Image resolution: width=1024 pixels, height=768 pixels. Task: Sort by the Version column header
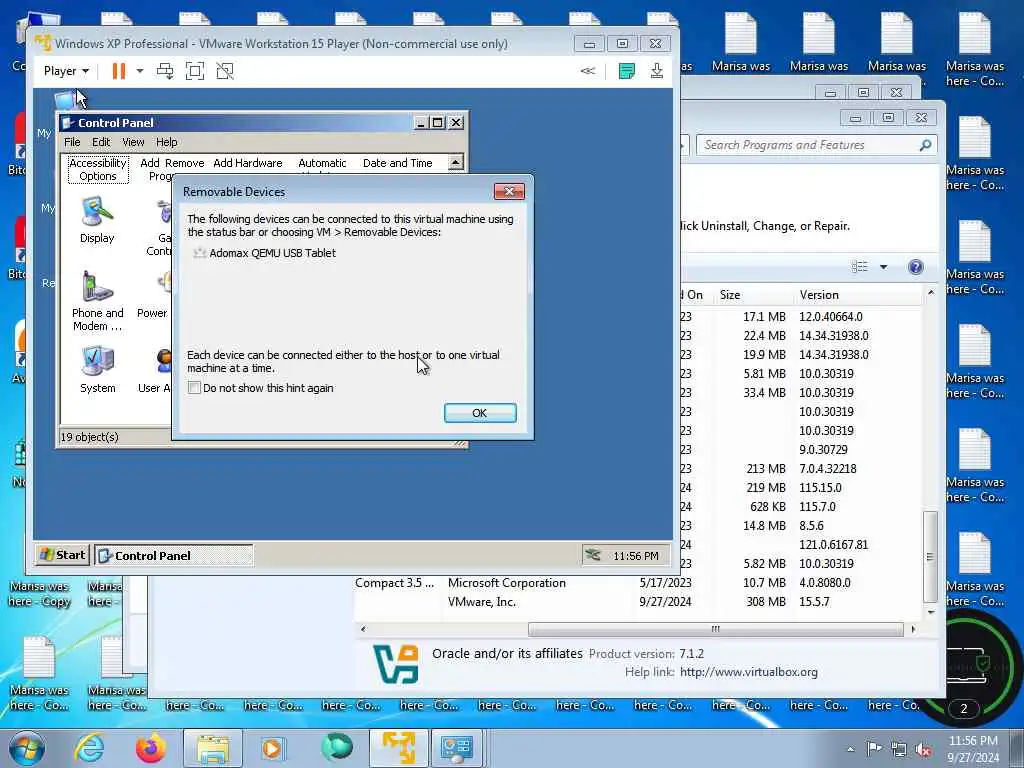coord(819,295)
